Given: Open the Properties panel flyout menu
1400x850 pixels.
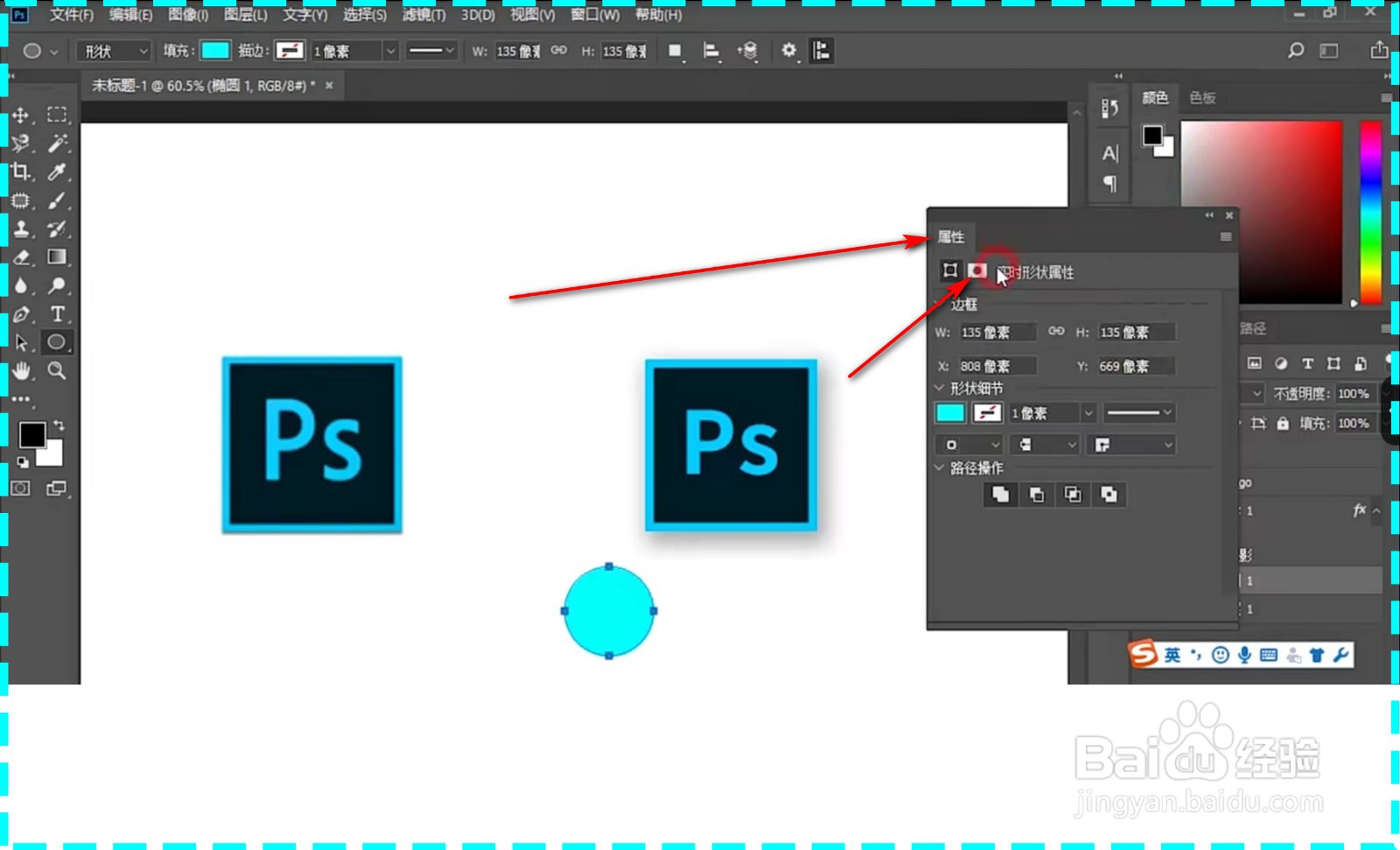Looking at the screenshot, I should pos(1226,236).
